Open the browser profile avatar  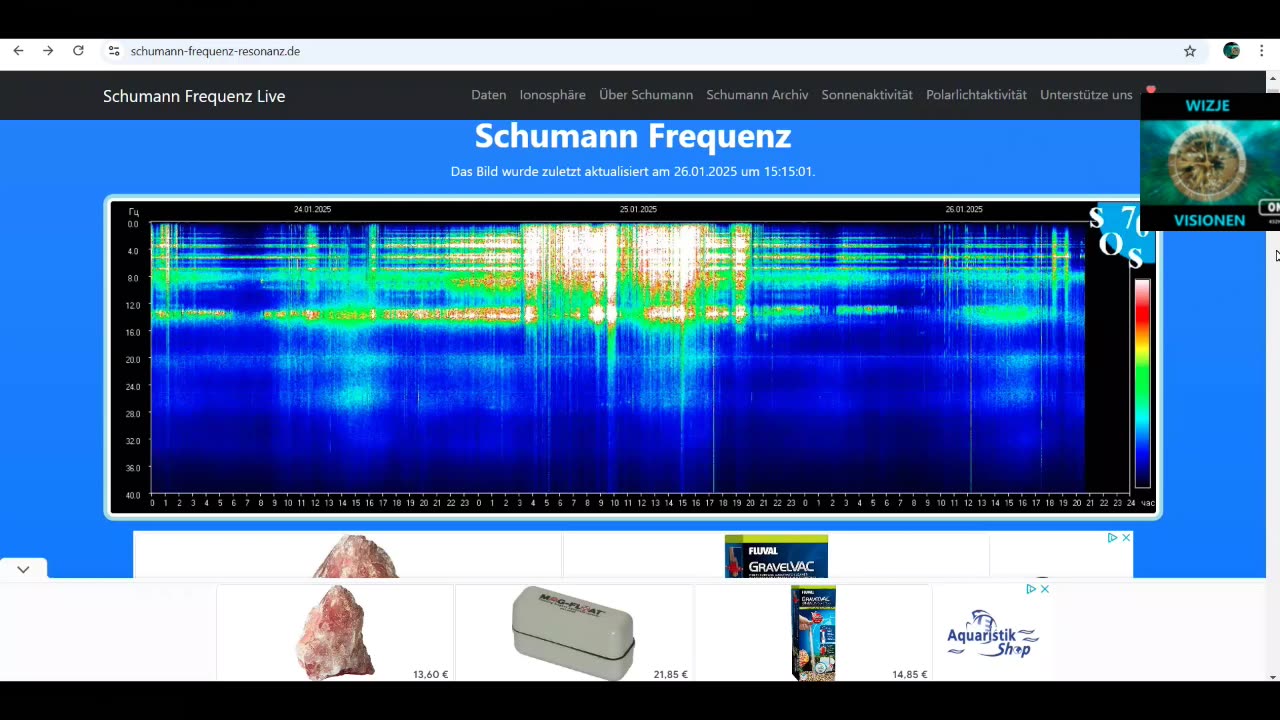point(1232,51)
